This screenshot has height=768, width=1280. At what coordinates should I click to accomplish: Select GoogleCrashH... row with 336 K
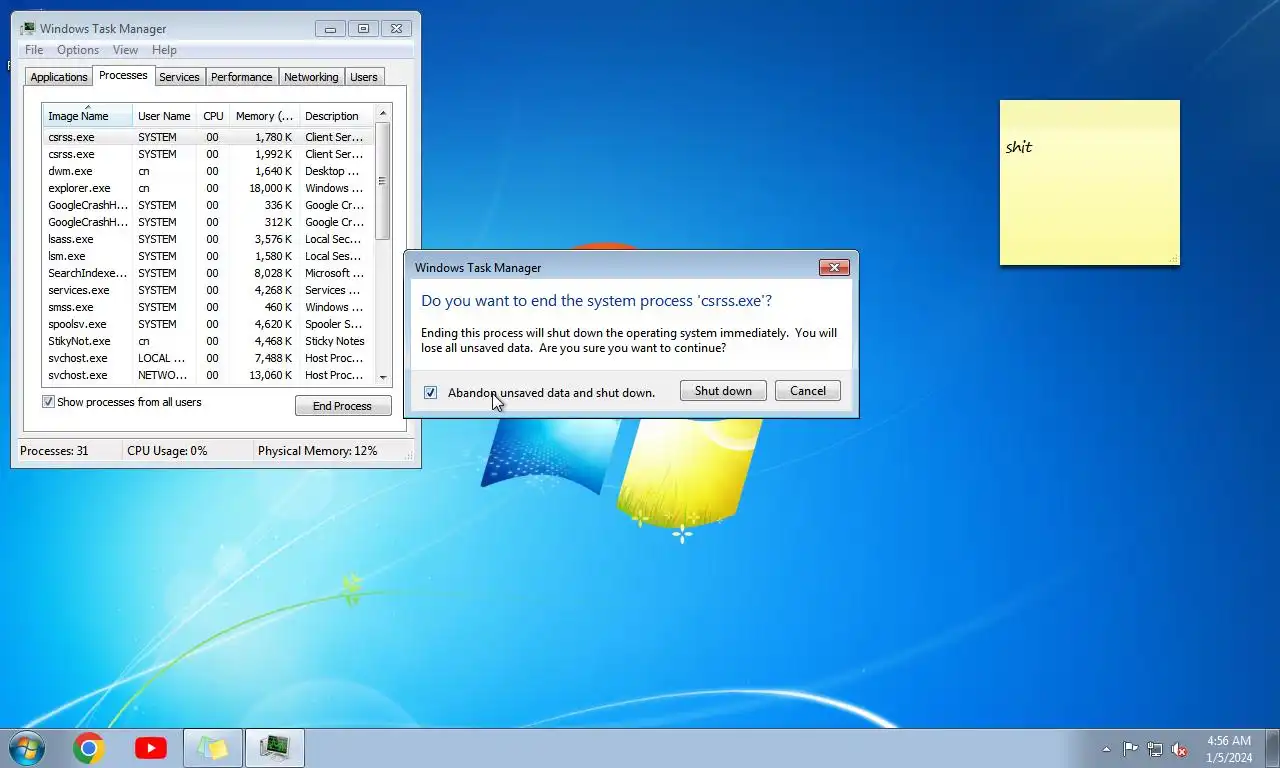pos(208,205)
